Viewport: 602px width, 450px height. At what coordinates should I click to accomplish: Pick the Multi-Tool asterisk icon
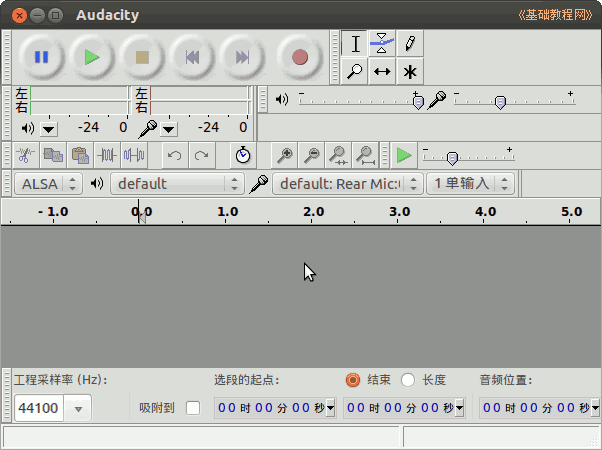[410, 71]
